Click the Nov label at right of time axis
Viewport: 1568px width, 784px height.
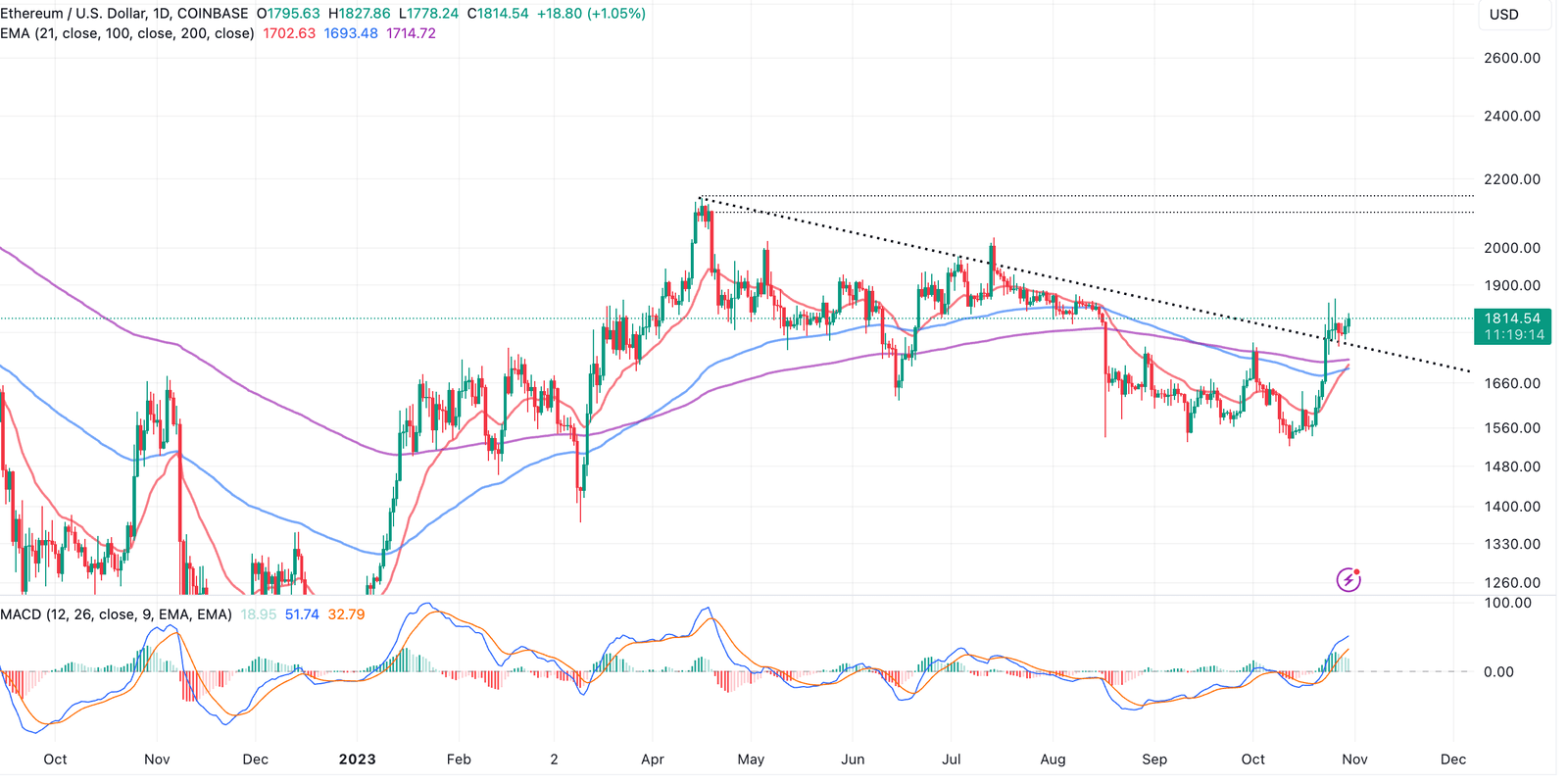[1354, 759]
